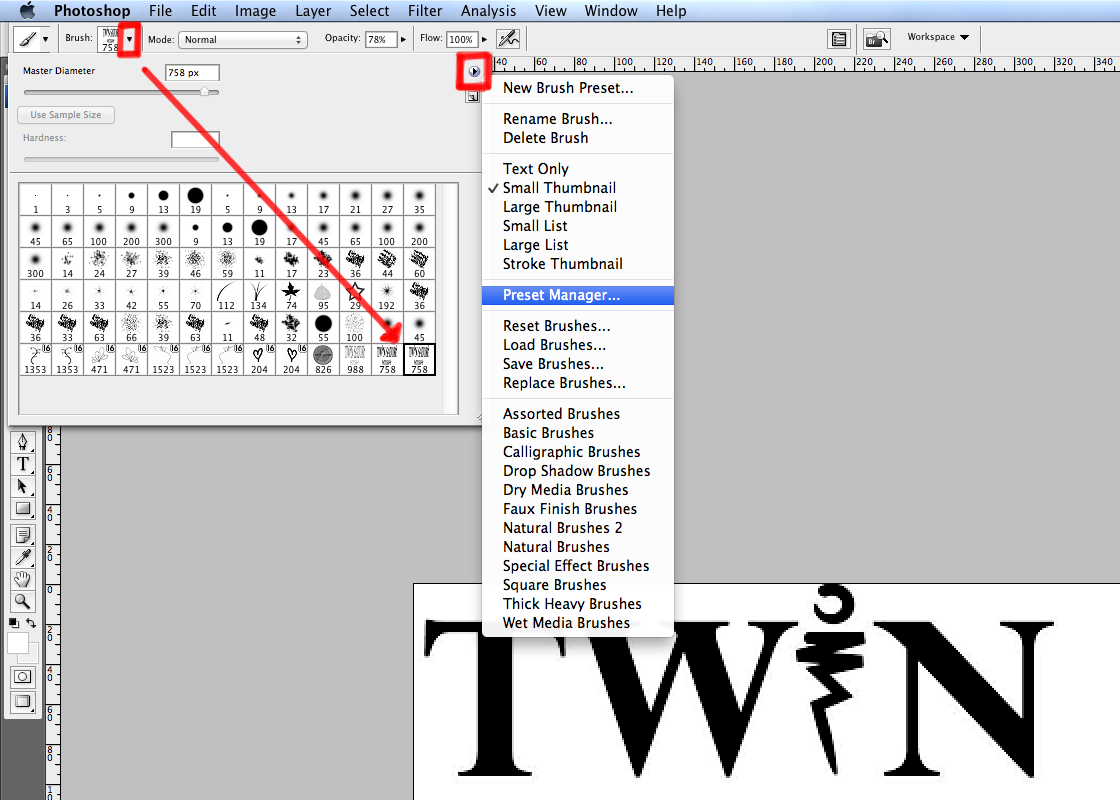Choose New Brush Preset... menu item
The height and width of the screenshot is (800, 1120).
click(578, 88)
